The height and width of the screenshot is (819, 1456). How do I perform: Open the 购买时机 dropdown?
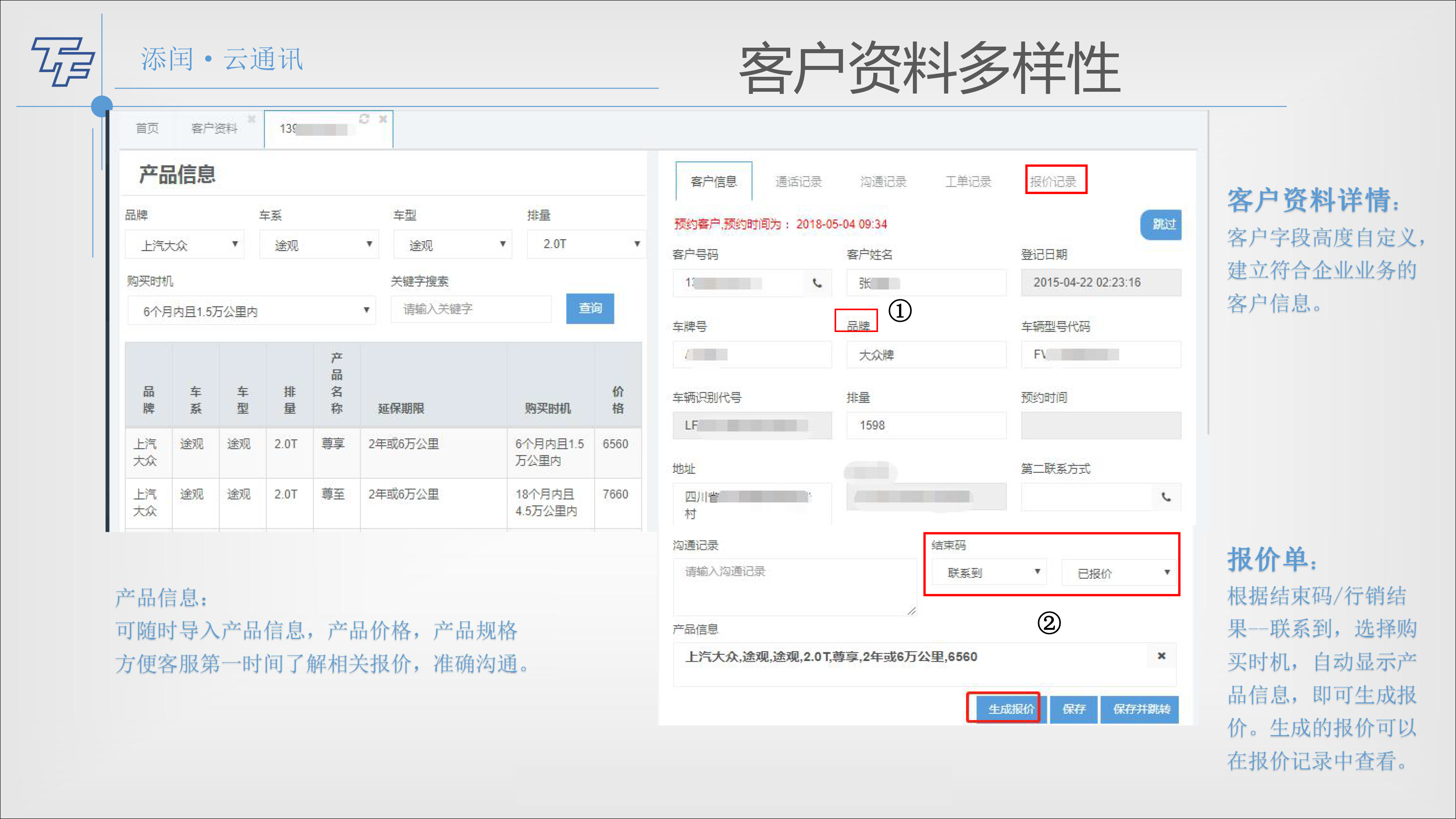(x=252, y=311)
